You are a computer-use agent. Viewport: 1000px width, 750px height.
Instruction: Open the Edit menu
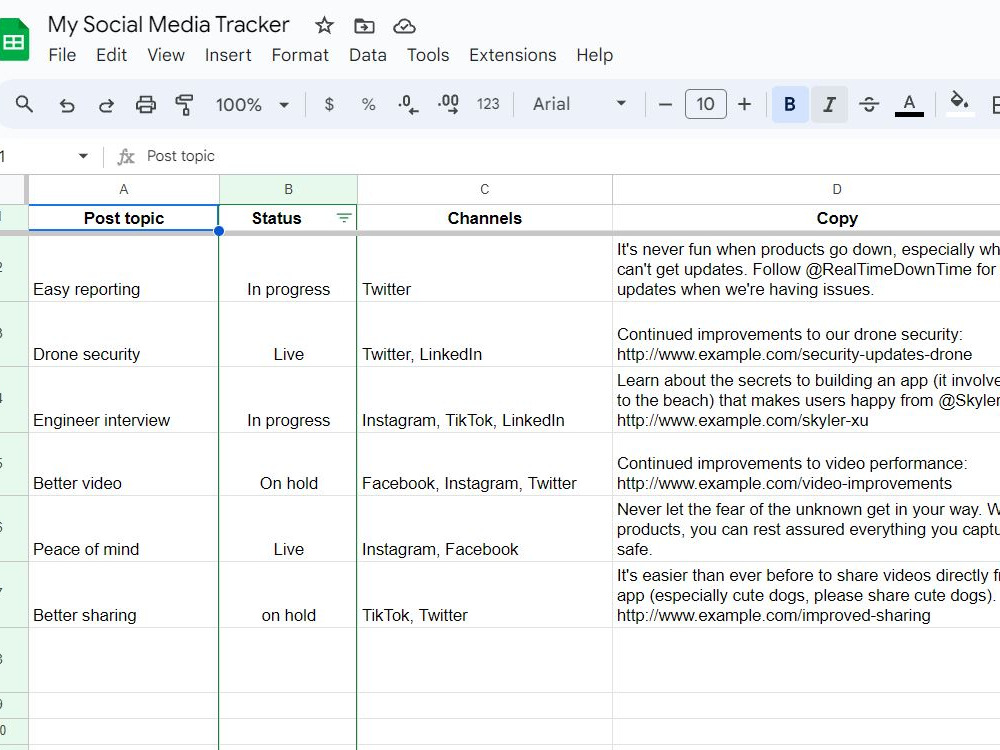(112, 55)
